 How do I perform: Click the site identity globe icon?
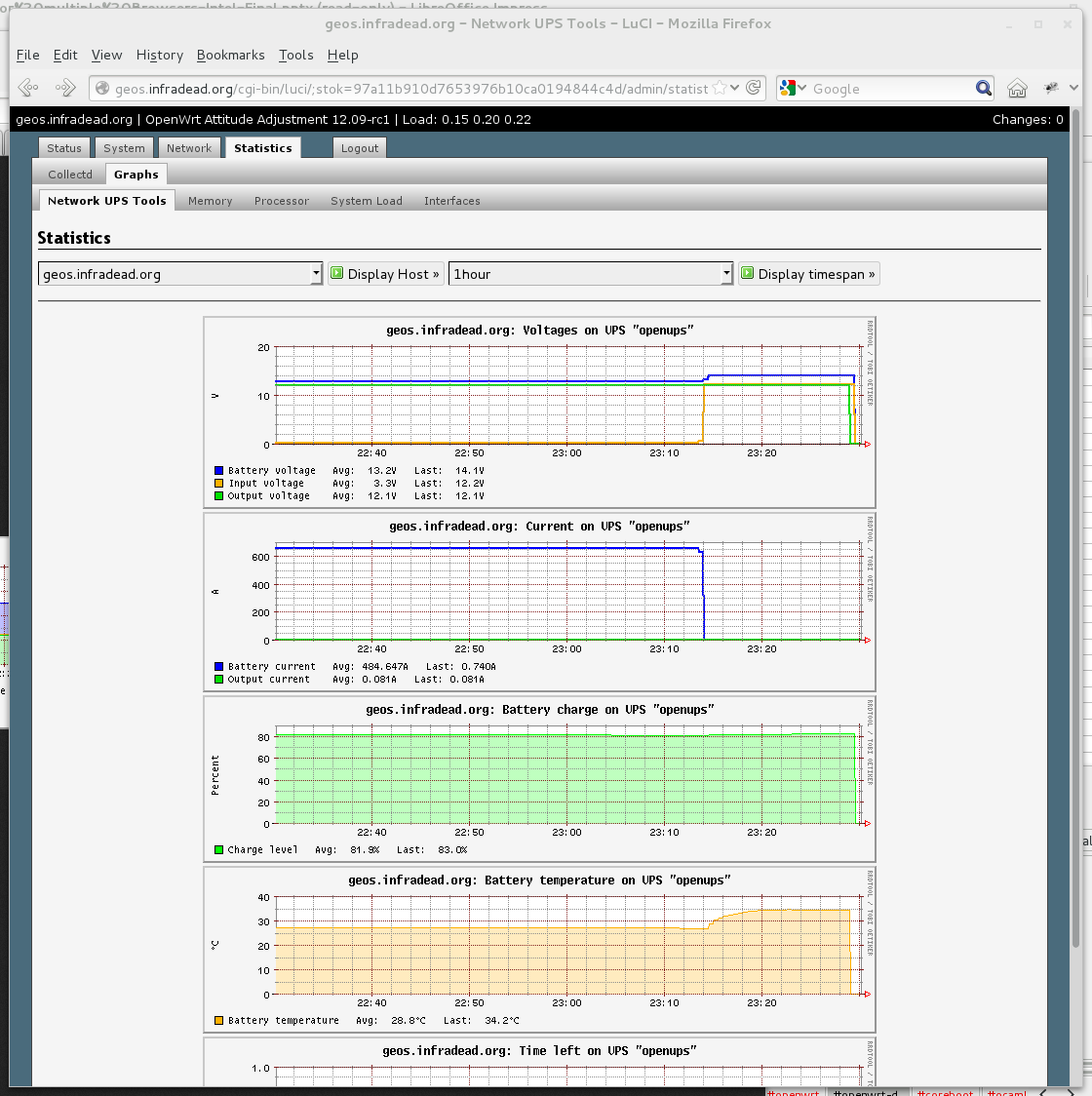click(102, 89)
